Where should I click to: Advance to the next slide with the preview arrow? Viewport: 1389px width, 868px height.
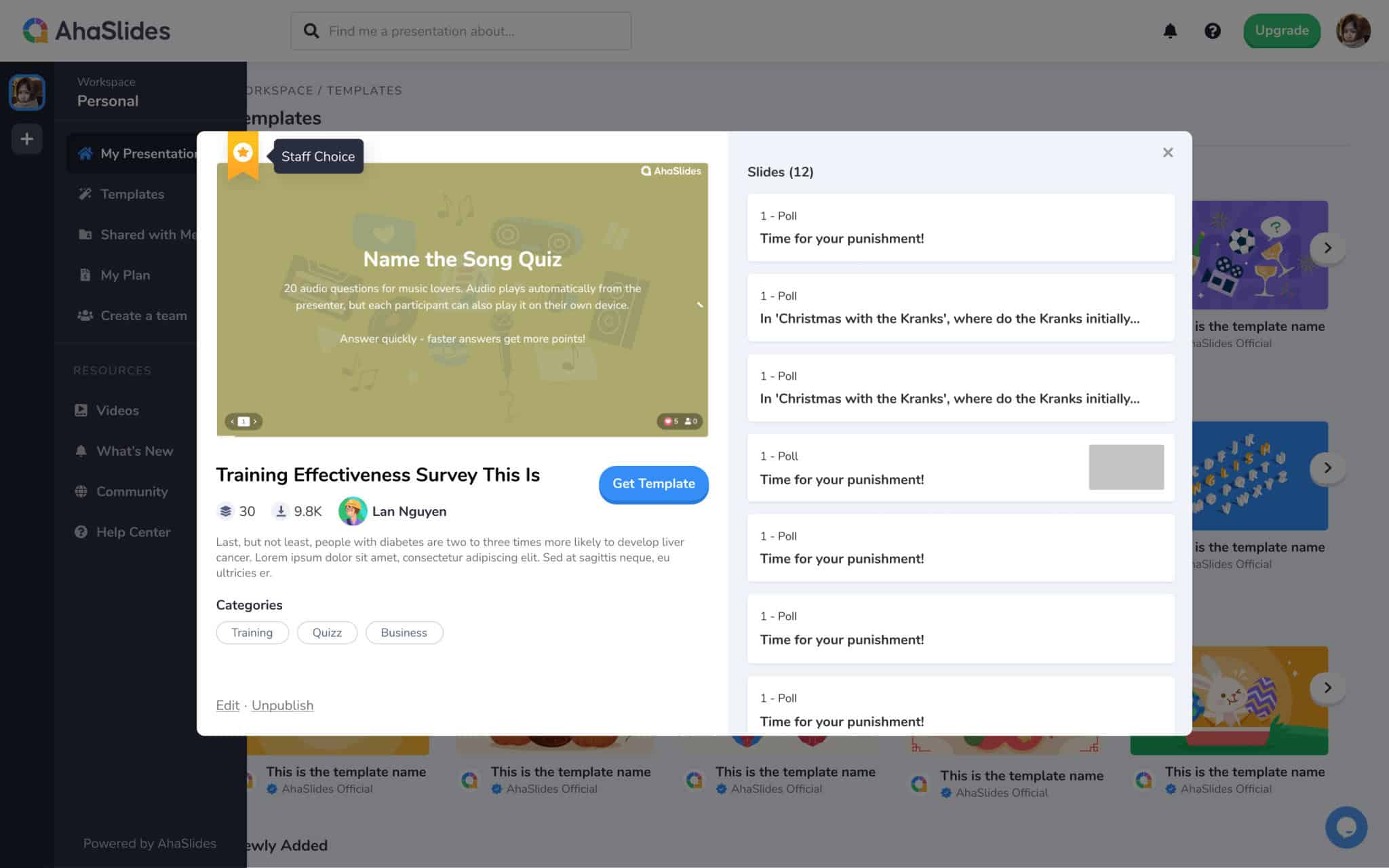pos(256,421)
